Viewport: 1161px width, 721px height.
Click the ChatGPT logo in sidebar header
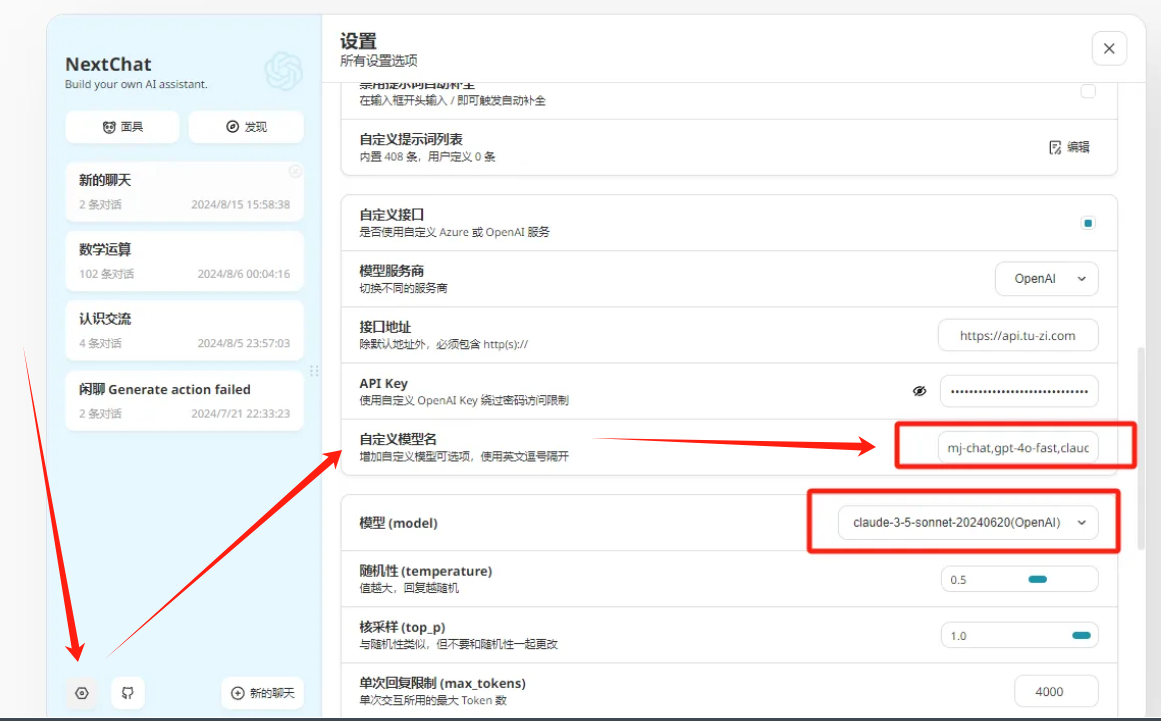(x=283, y=72)
